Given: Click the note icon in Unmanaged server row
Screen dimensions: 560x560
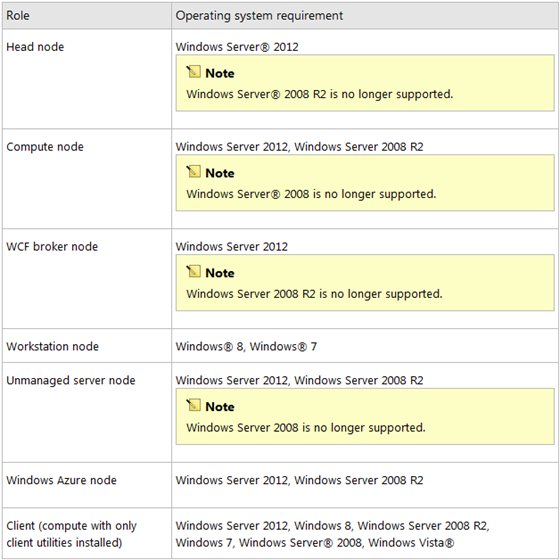Looking at the screenshot, I should 193,405.
